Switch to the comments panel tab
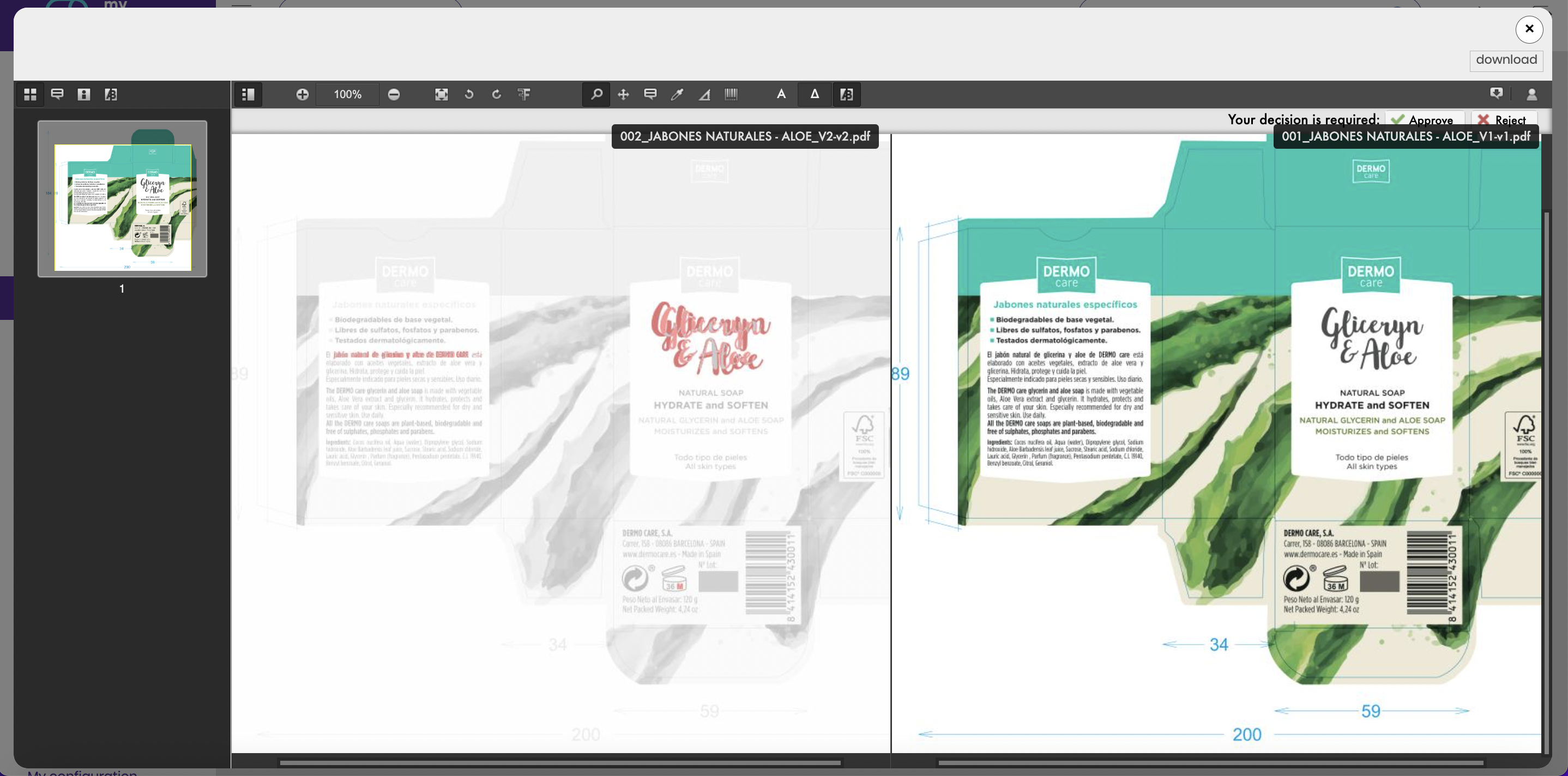 coord(57,94)
